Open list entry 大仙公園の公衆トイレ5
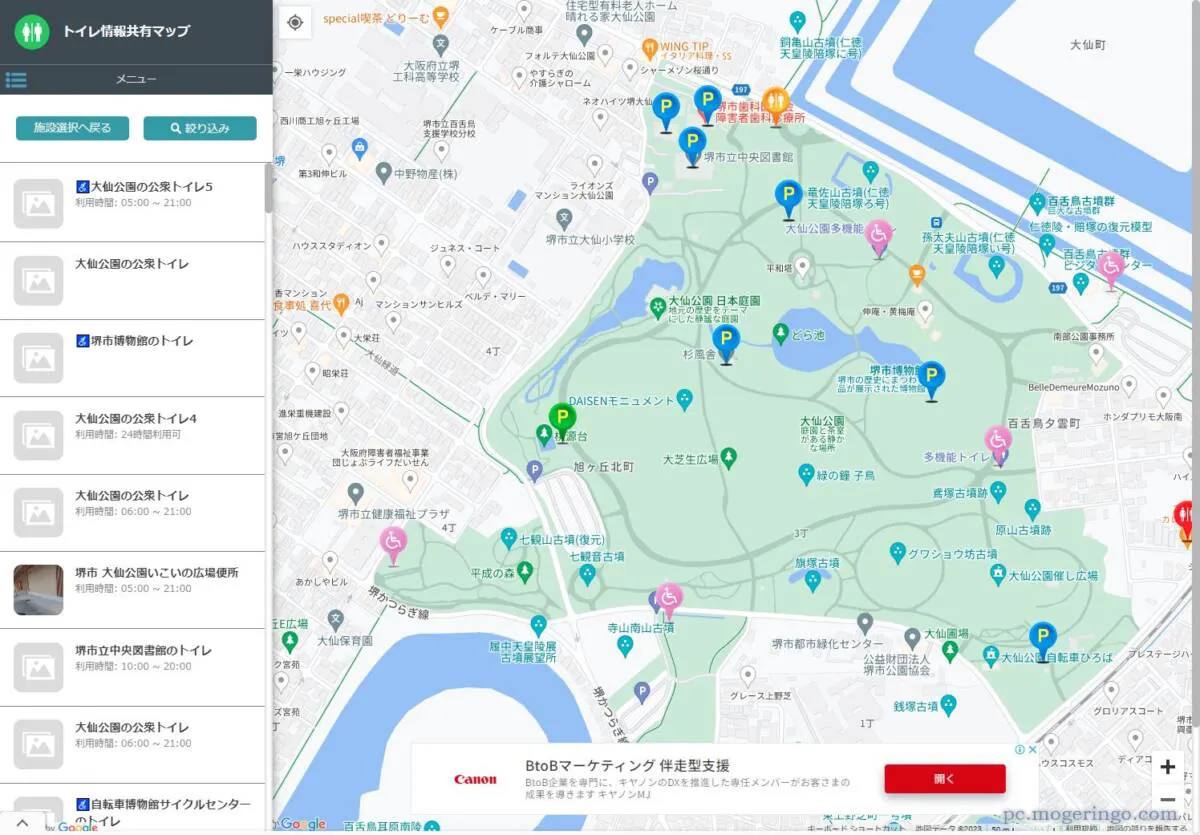The height and width of the screenshot is (835, 1200). [x=132, y=203]
